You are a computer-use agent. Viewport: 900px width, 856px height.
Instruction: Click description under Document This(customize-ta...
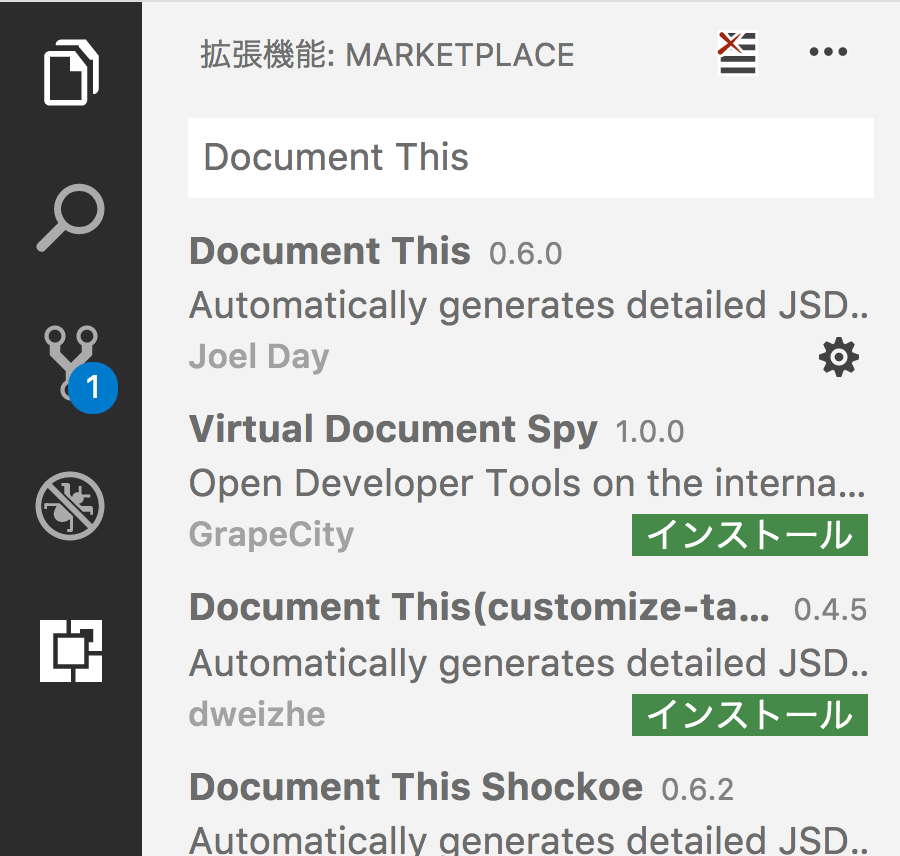point(528,663)
